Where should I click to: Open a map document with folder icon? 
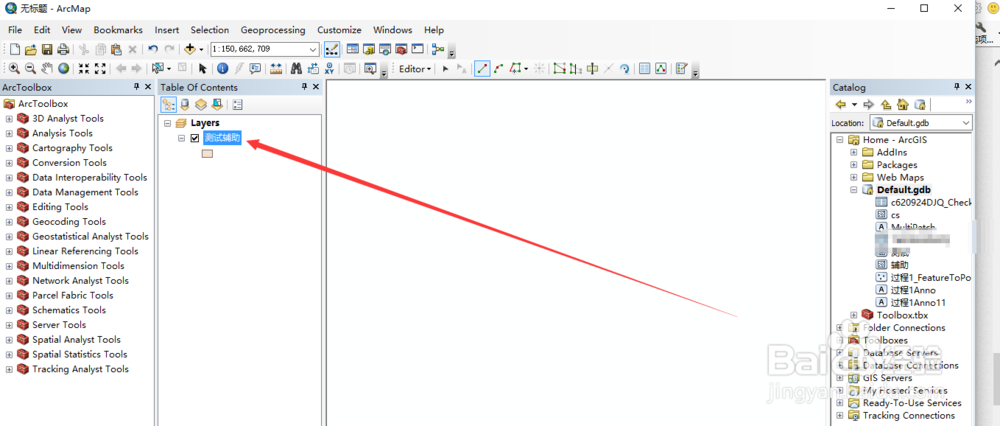point(31,50)
